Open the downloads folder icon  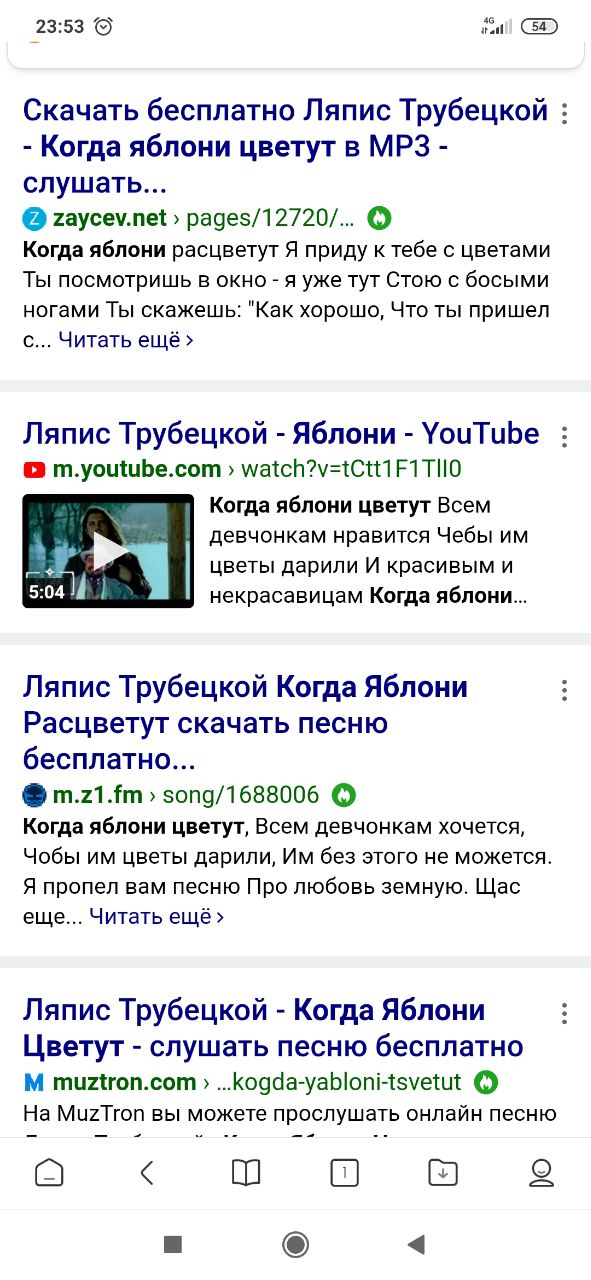(x=442, y=1172)
